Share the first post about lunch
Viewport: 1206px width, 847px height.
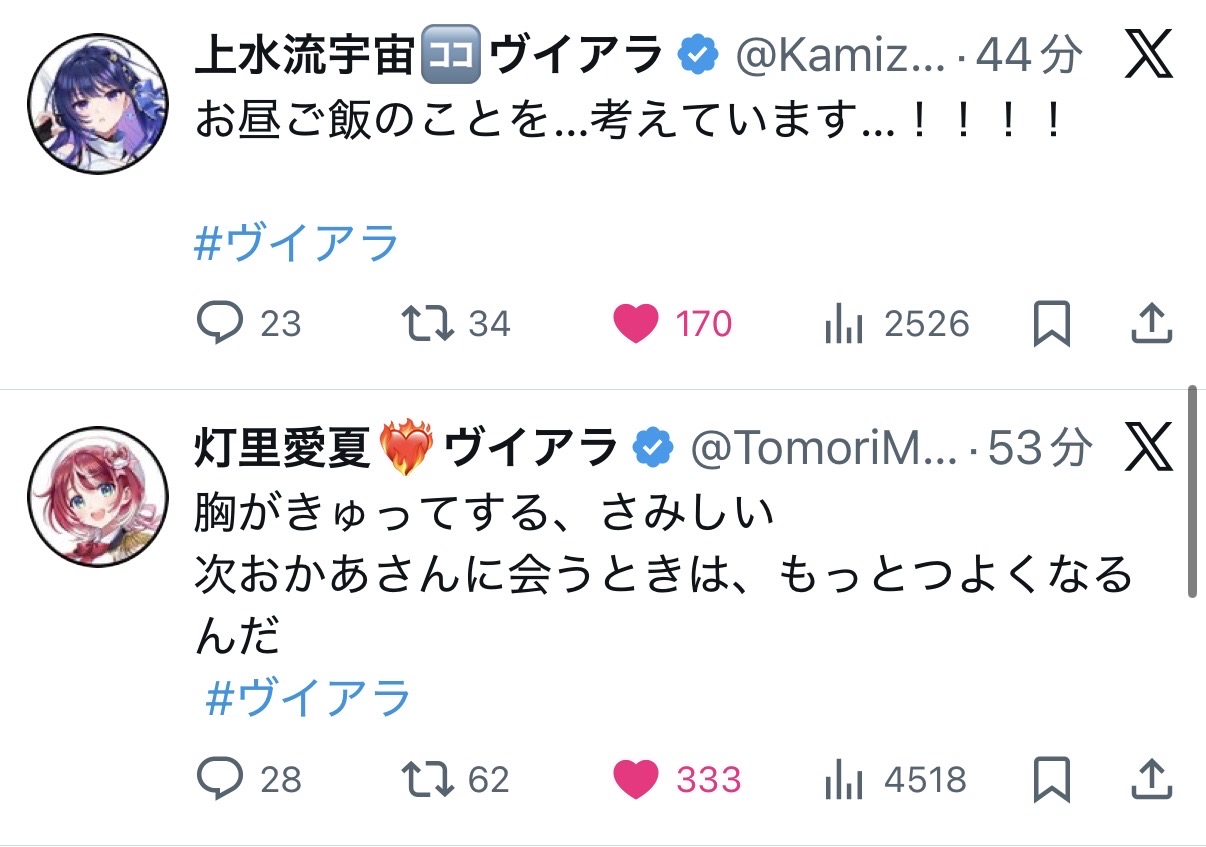(1151, 323)
